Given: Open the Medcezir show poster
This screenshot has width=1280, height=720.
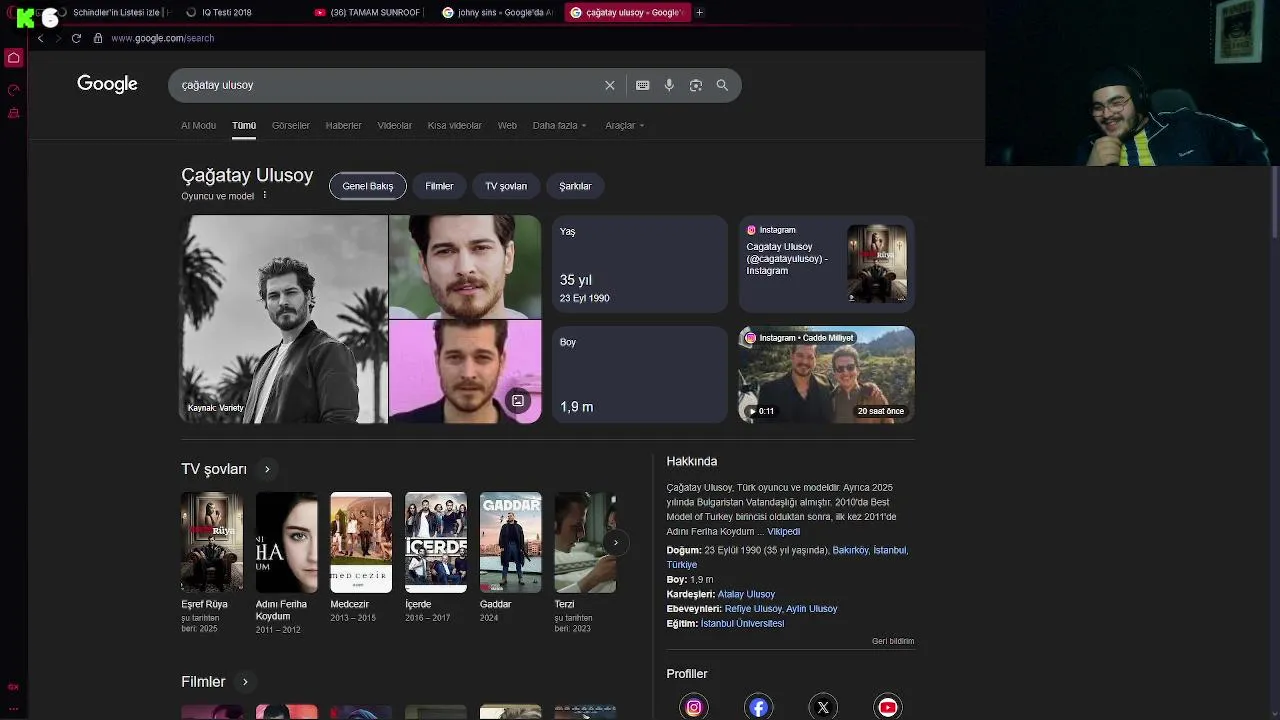Looking at the screenshot, I should point(361,542).
